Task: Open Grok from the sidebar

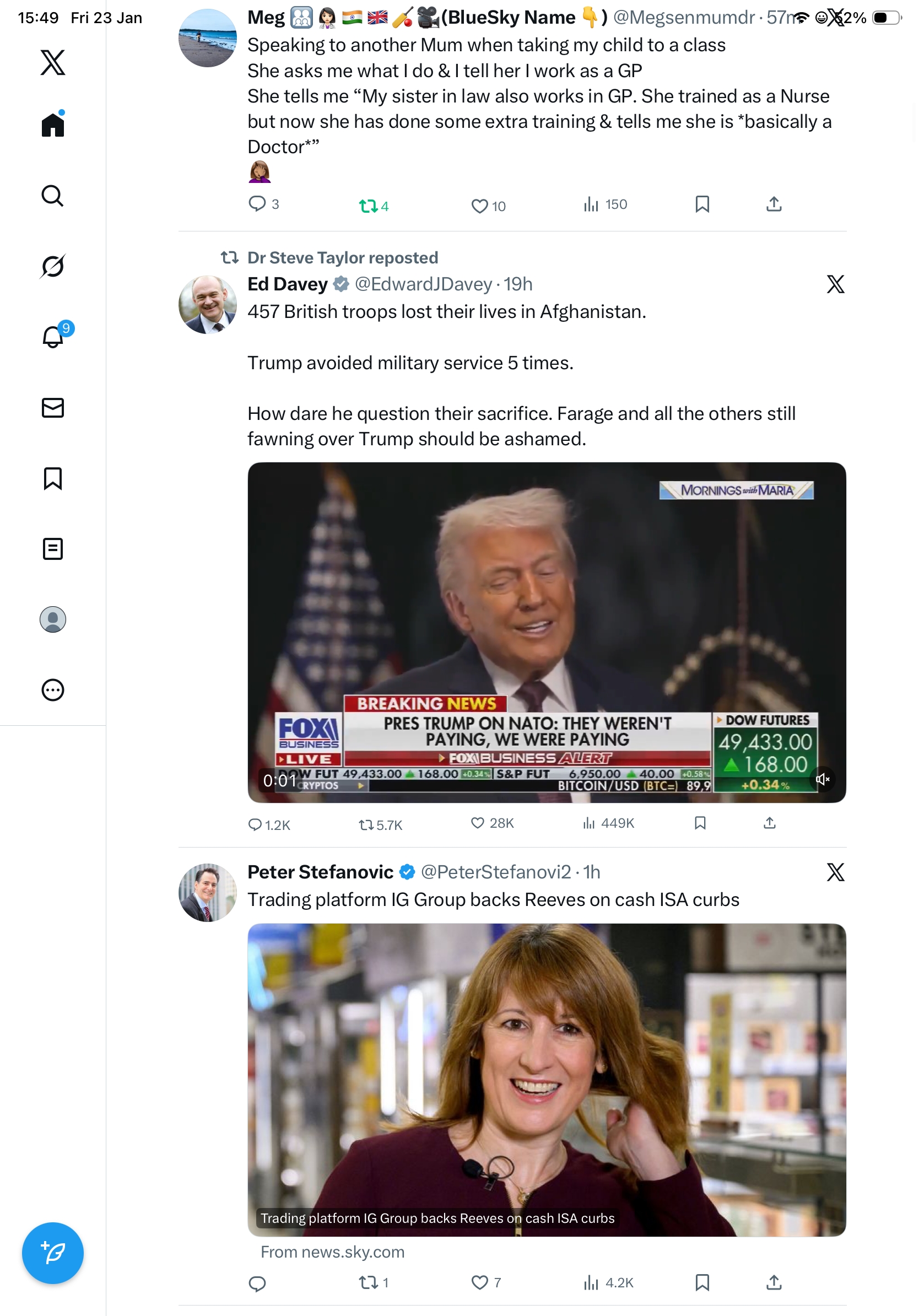Action: tap(53, 266)
